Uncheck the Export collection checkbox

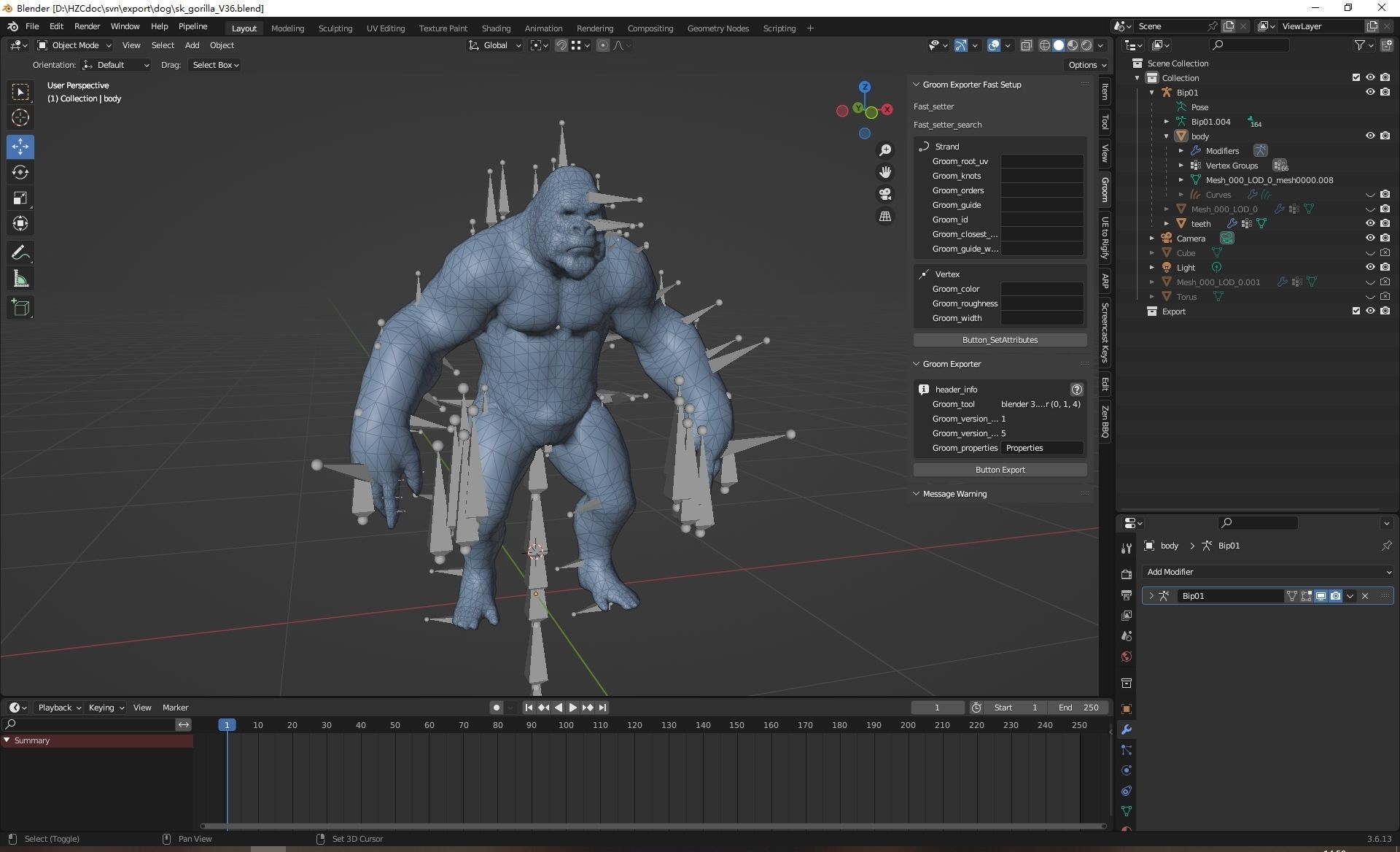pyautogui.click(x=1356, y=311)
